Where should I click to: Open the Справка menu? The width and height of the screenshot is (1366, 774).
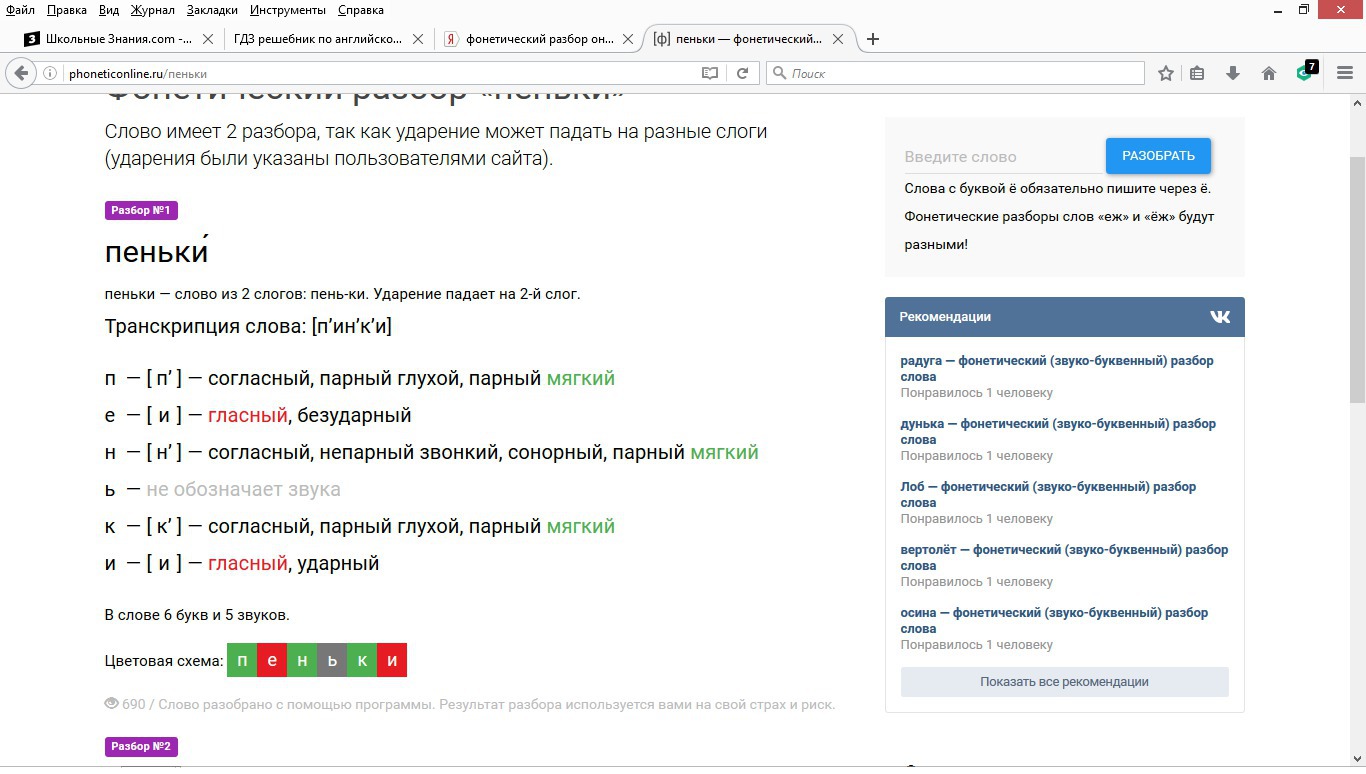pos(360,10)
